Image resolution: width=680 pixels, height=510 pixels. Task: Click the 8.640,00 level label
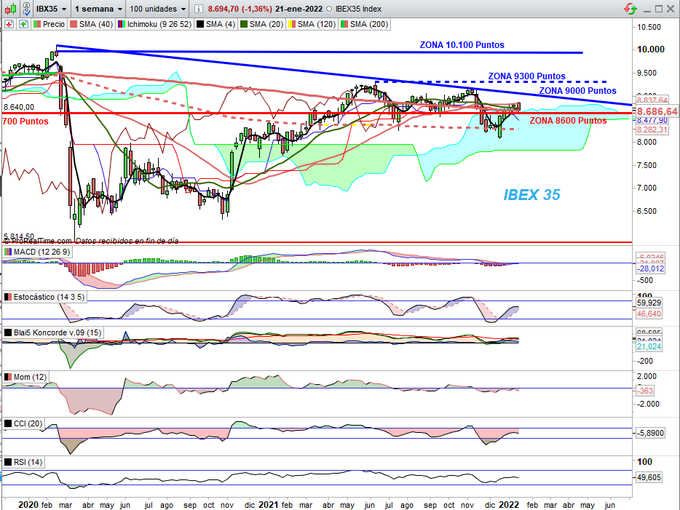[x=19, y=107]
